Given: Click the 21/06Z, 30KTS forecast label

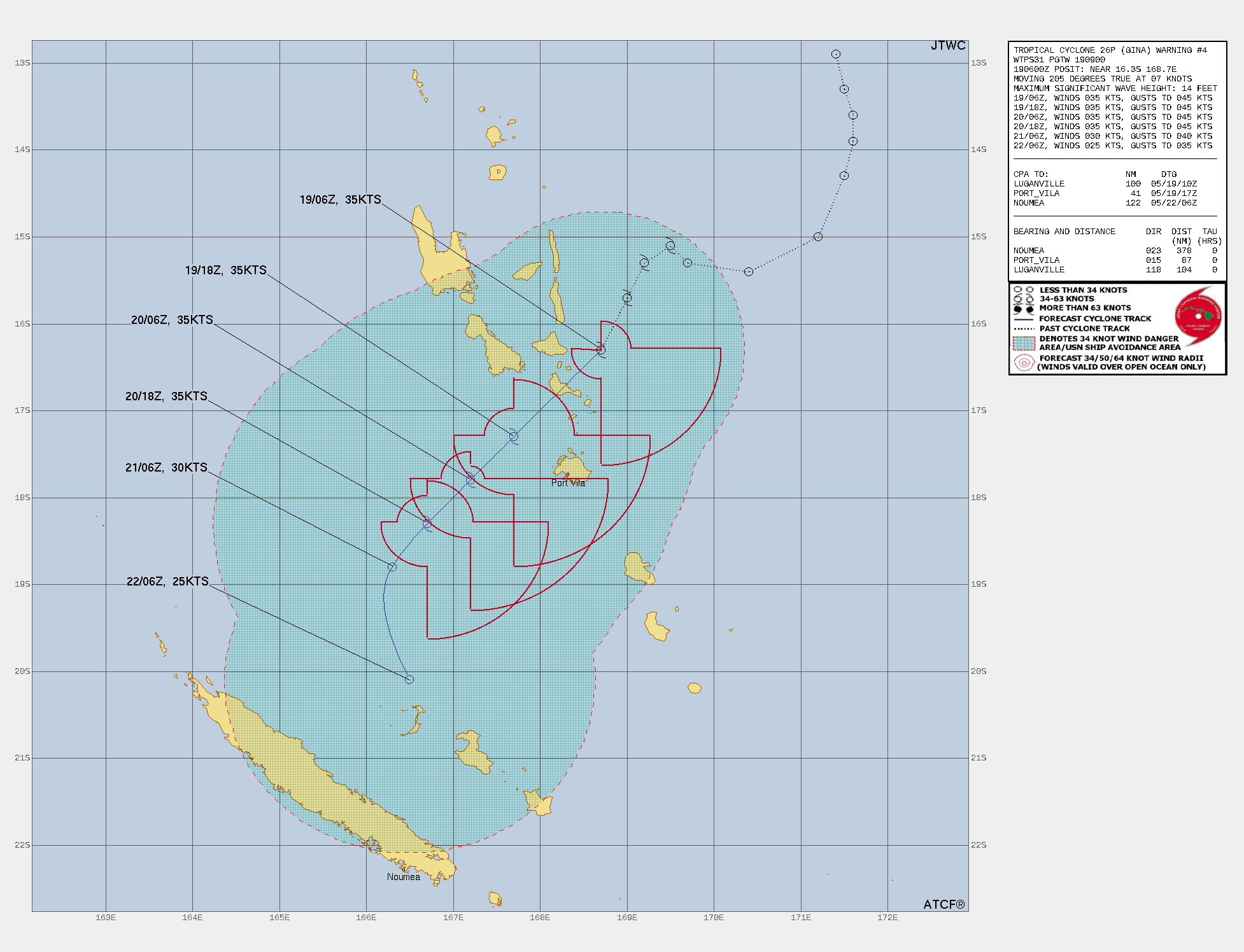Looking at the screenshot, I should coord(166,468).
